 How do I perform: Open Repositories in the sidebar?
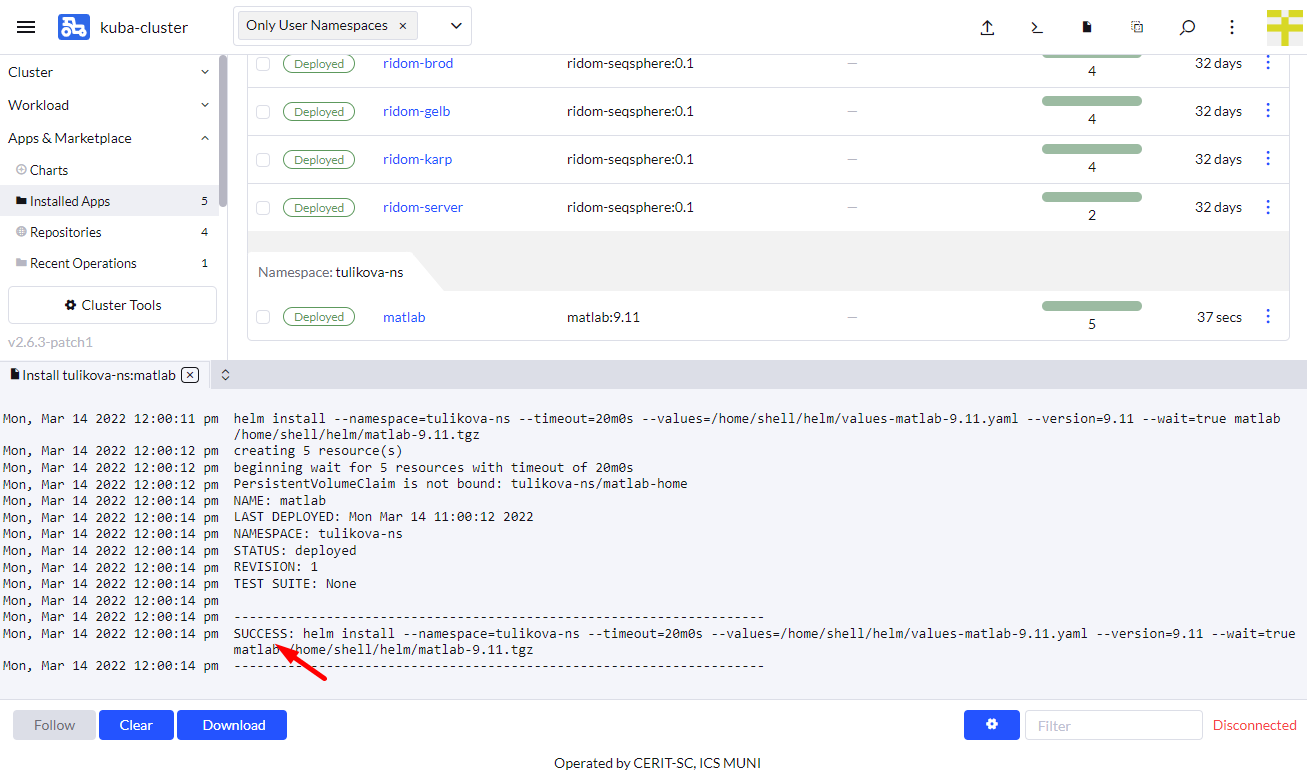coord(66,232)
